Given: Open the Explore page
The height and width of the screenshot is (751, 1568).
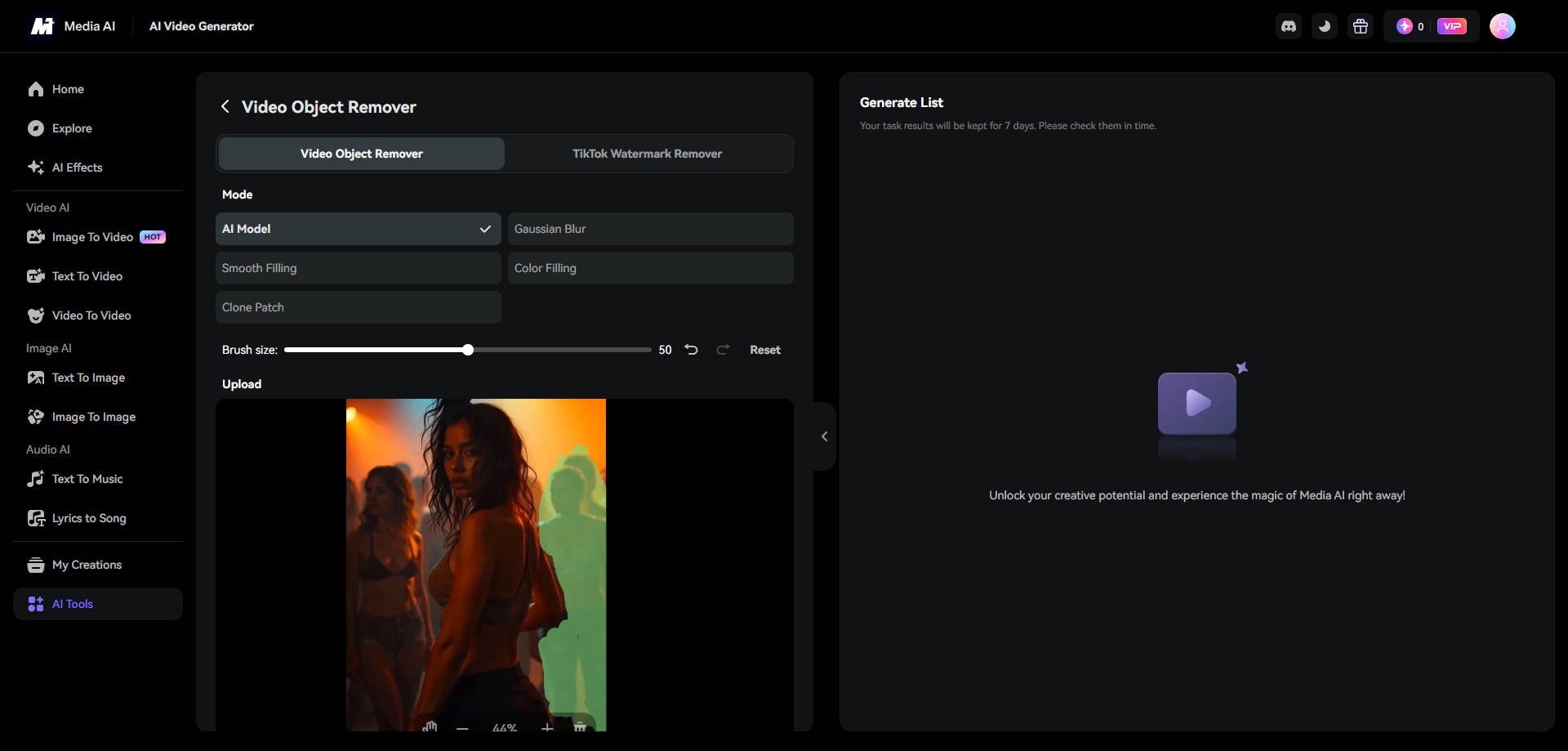Looking at the screenshot, I should pos(98,128).
